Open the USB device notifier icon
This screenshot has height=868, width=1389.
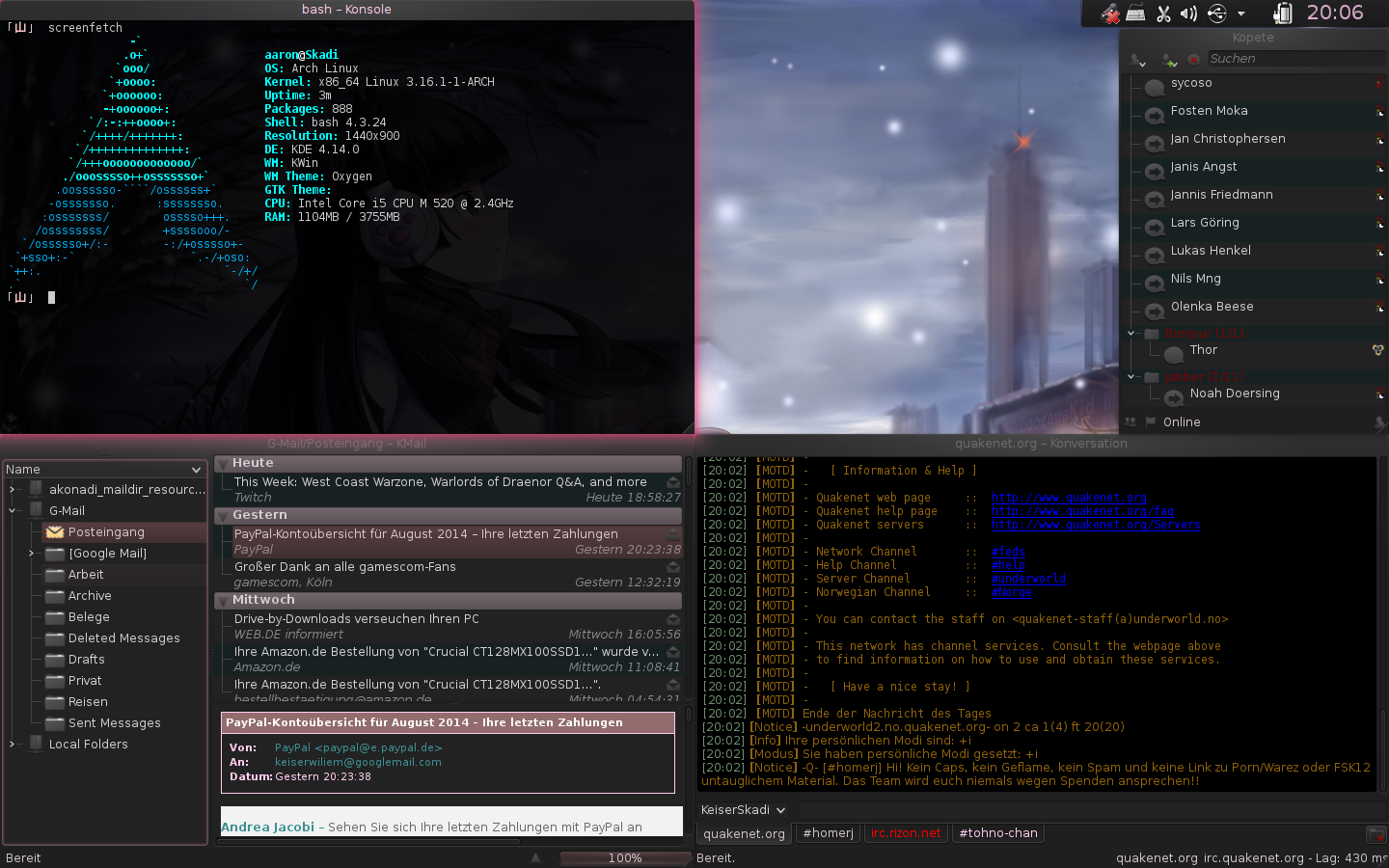(1216, 14)
